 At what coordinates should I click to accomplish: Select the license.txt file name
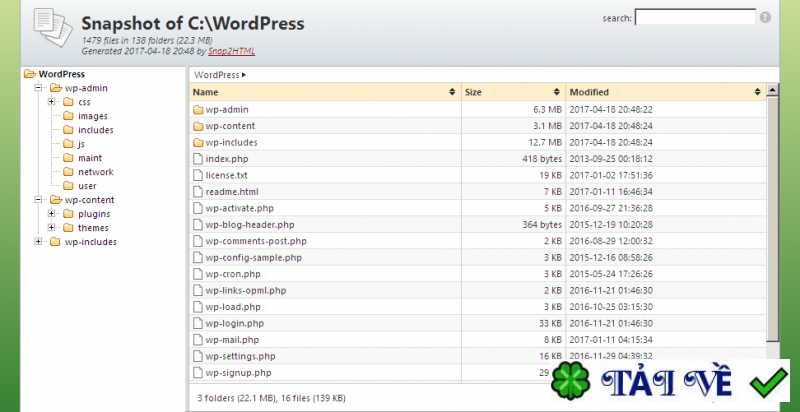point(227,175)
